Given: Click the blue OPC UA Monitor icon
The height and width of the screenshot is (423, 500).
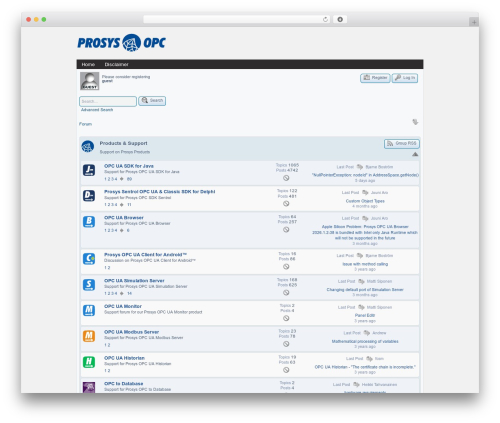Looking at the screenshot, I should (x=89, y=310).
